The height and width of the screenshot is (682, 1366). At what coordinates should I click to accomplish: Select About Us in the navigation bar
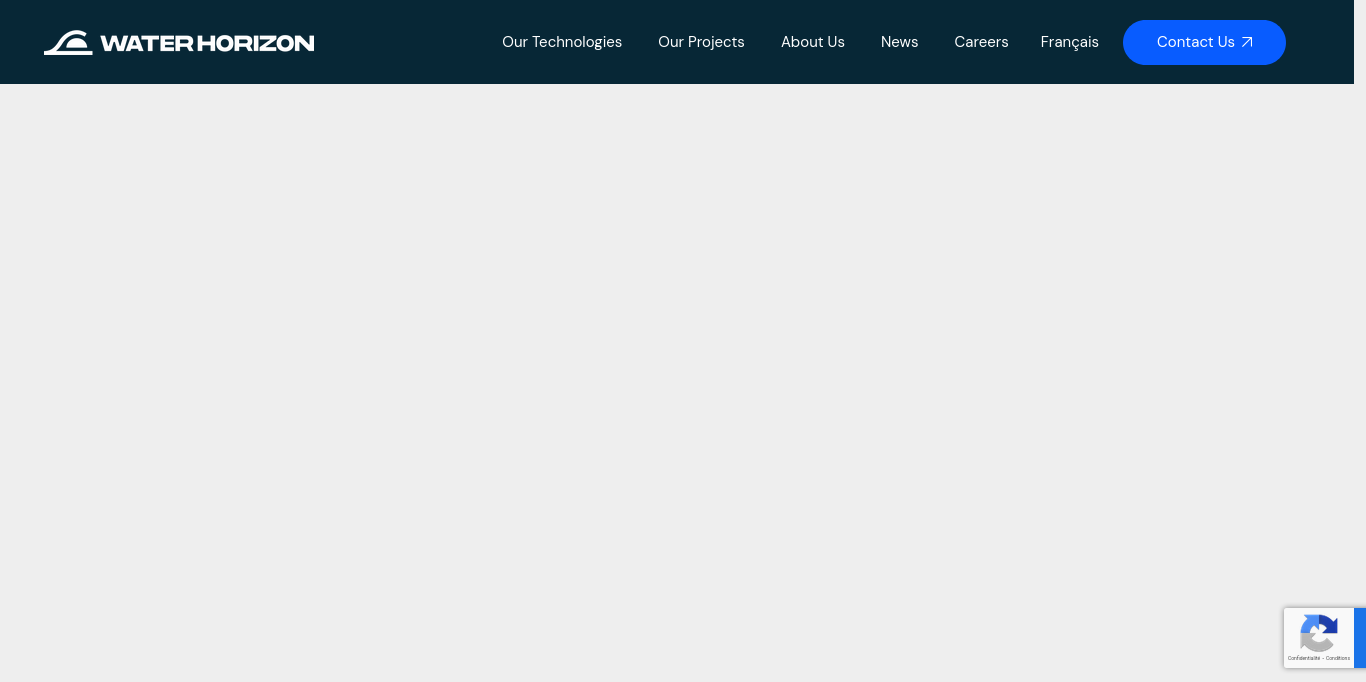[x=812, y=42]
